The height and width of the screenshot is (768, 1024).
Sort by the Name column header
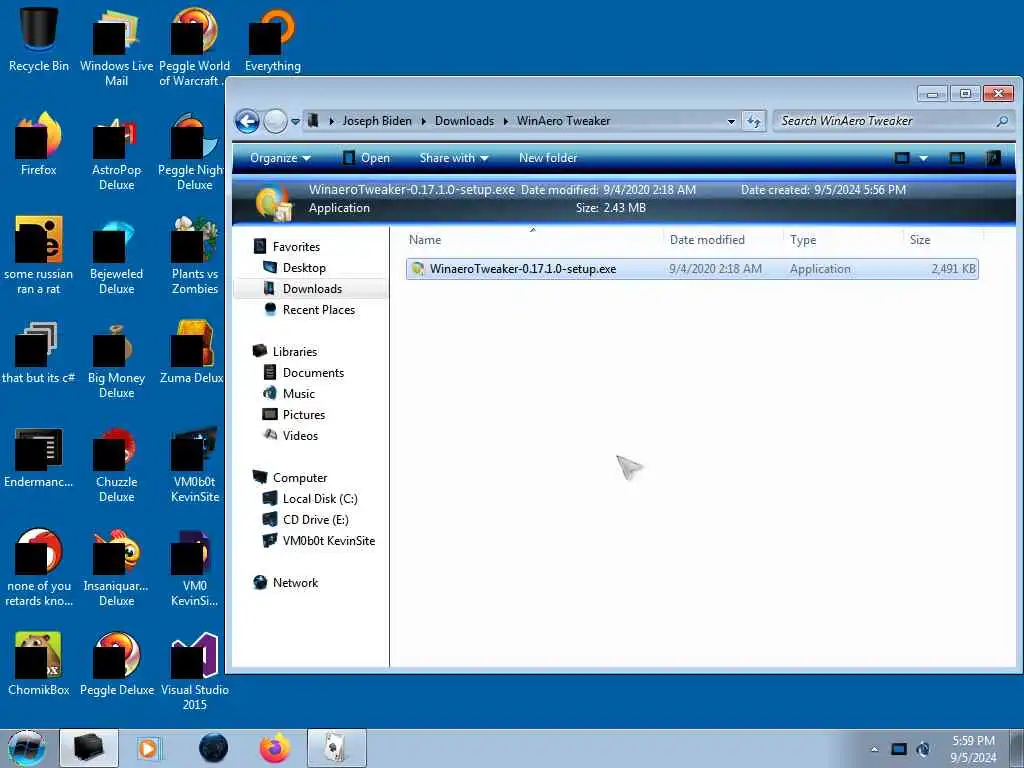click(533, 240)
